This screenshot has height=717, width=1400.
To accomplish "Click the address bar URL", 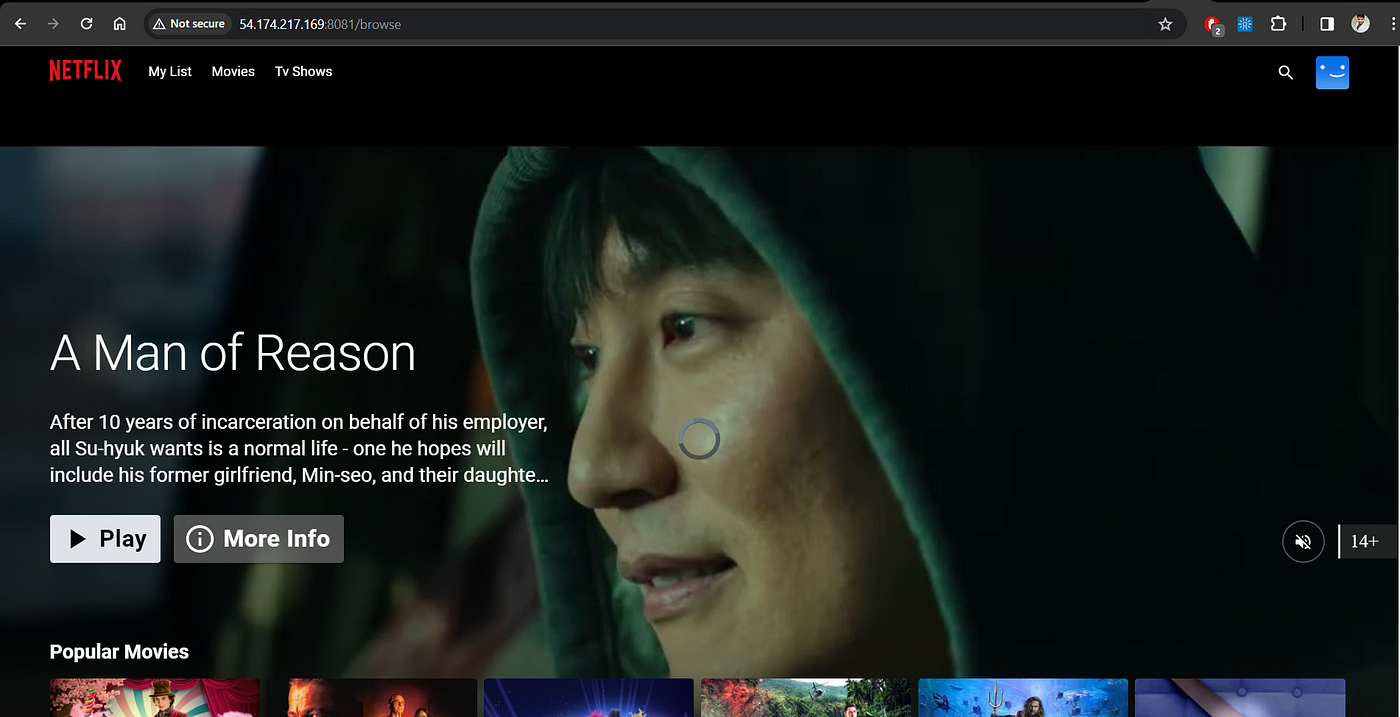I will pyautogui.click(x=320, y=24).
